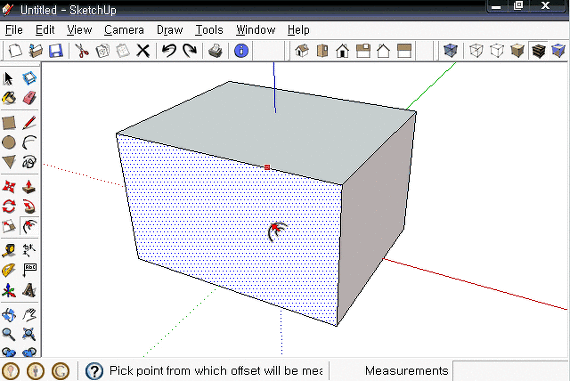Select the Text label tool
This screenshot has width=570, height=381.
29,270
